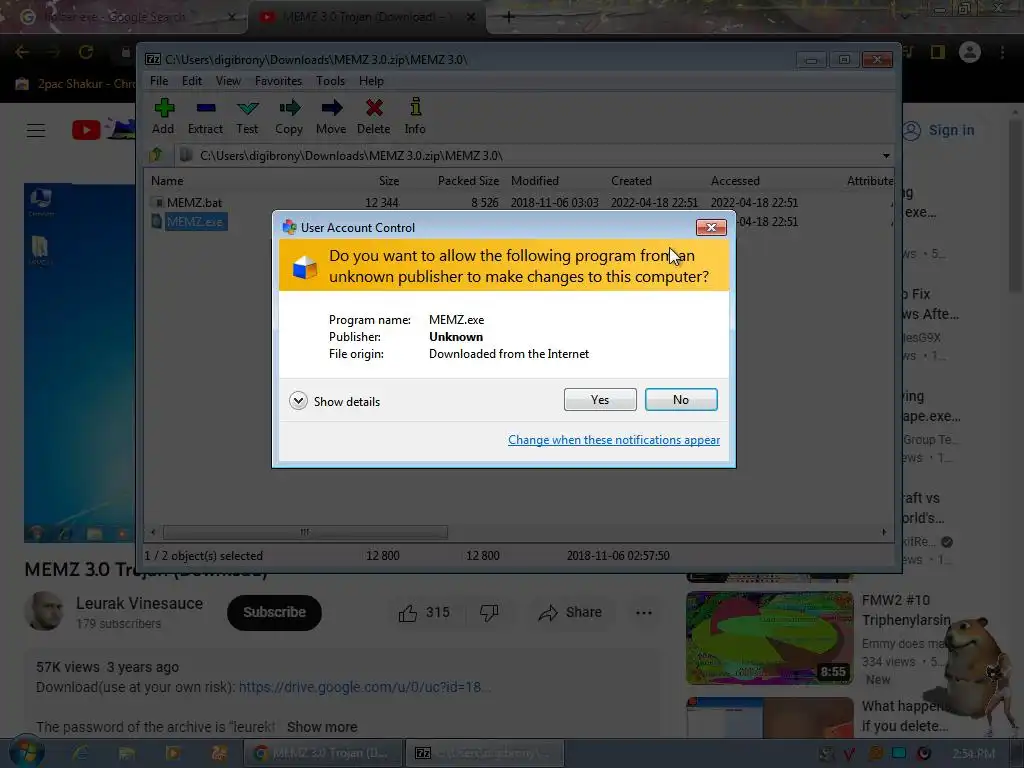This screenshot has height=768, width=1024.
Task: Click the YouTube Subscribe button
Action: tap(274, 613)
